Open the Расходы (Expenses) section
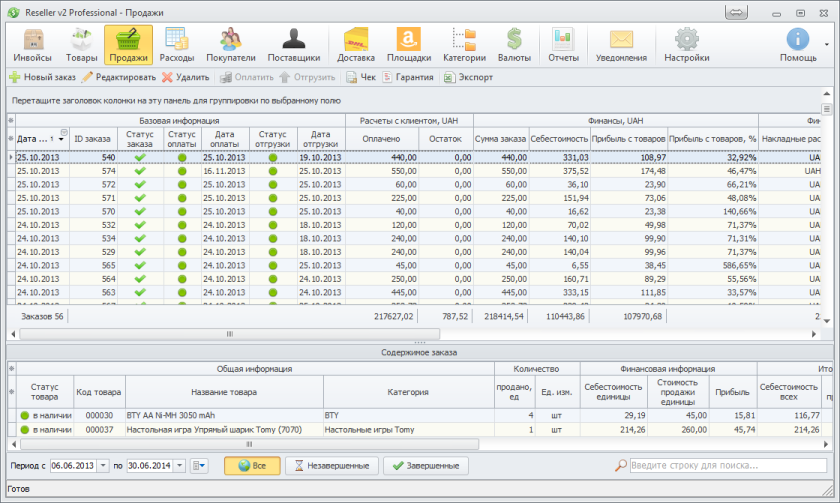 pos(176,45)
